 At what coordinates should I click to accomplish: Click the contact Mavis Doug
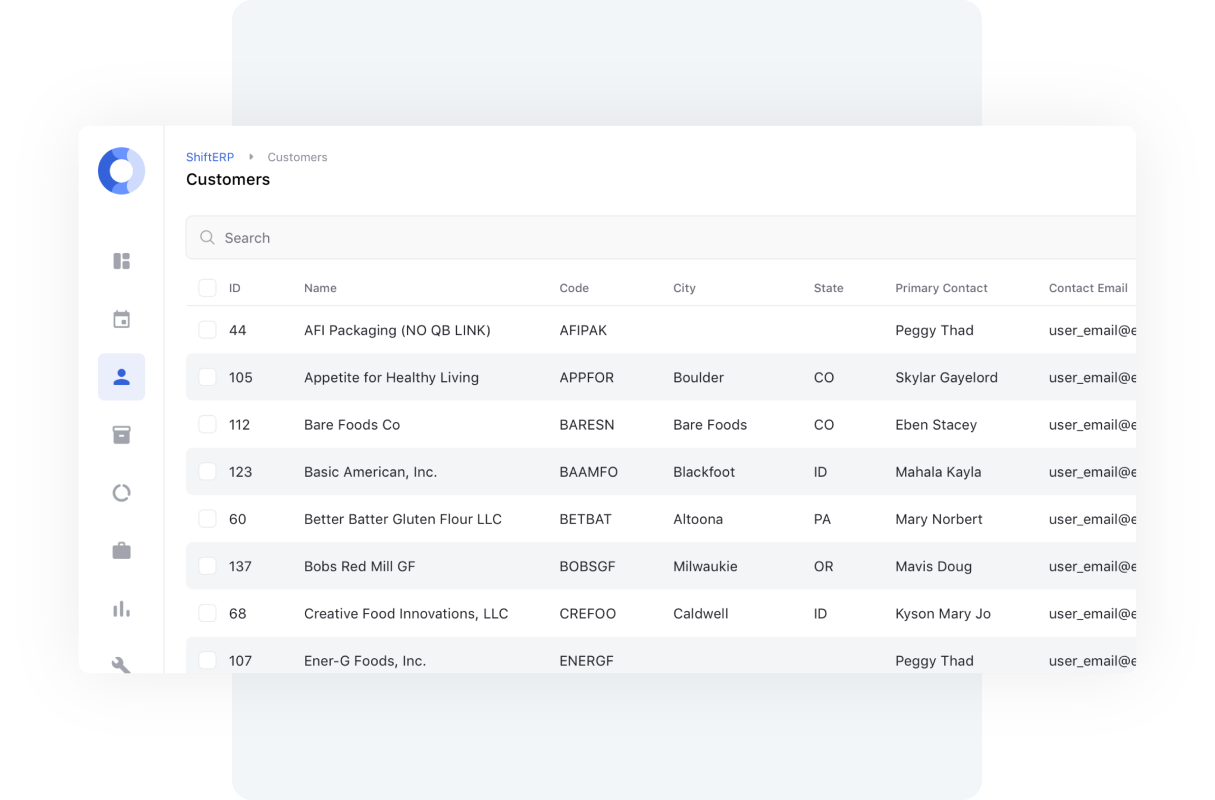(934, 566)
